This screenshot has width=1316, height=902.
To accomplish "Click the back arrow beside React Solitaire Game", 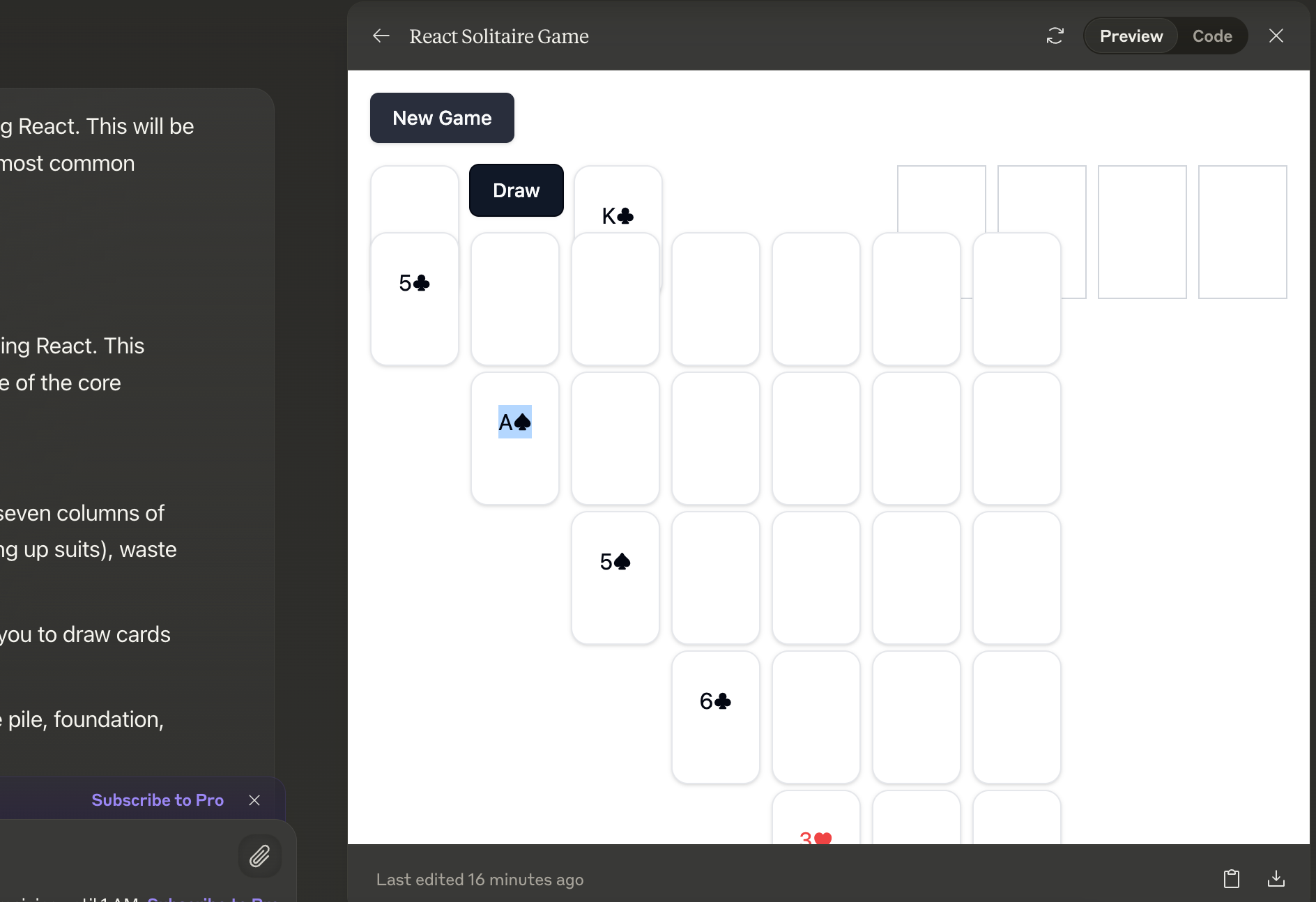I will (x=381, y=36).
